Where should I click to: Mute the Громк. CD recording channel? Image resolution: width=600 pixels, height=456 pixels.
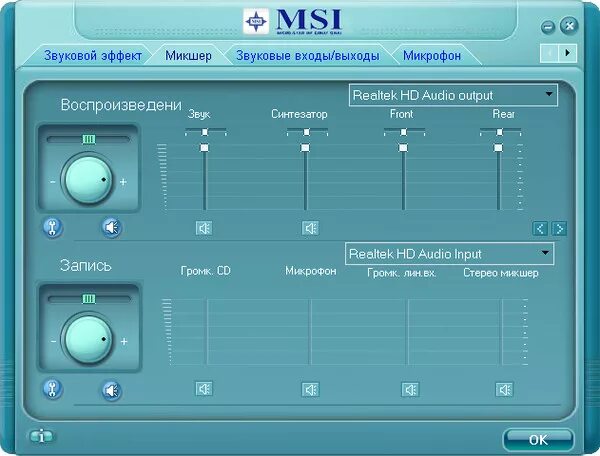(204, 389)
